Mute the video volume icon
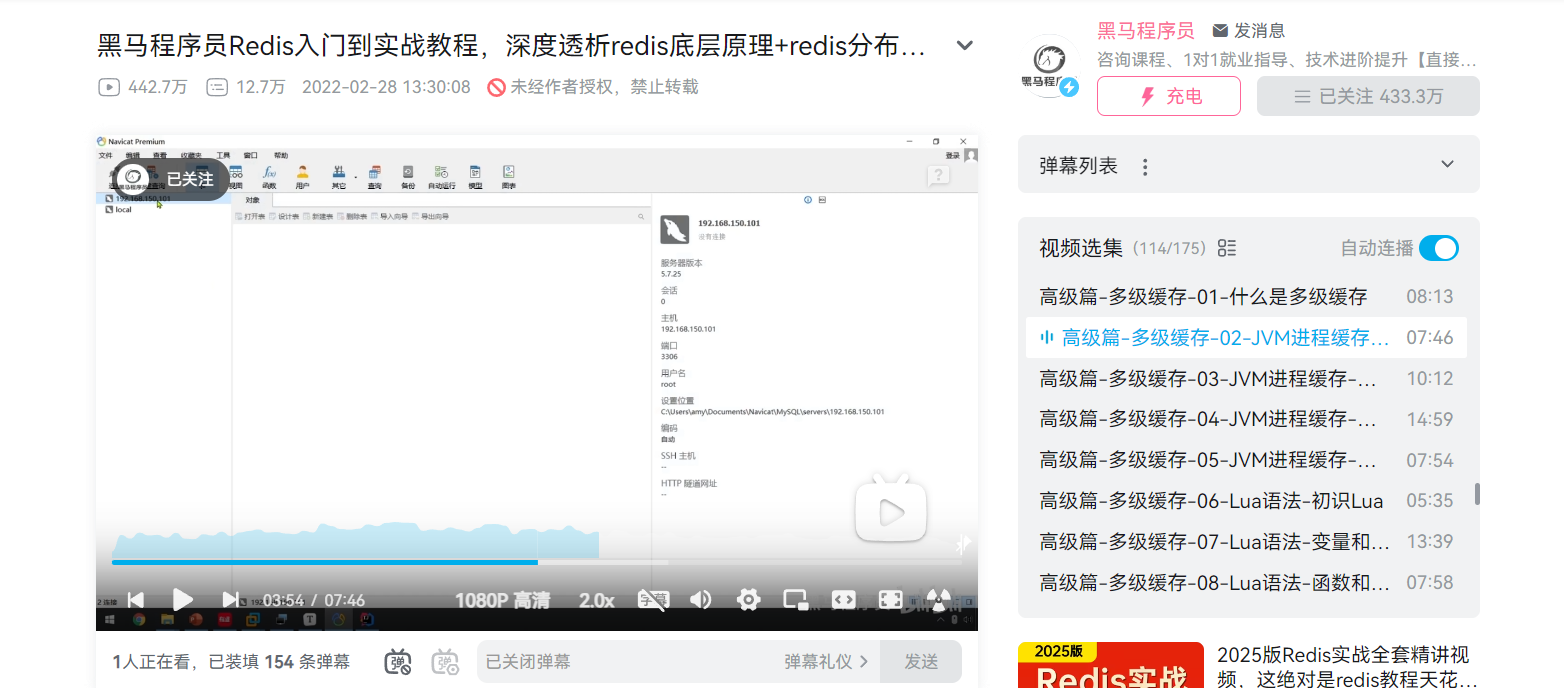Viewport: 1564px width, 688px height. point(701,600)
